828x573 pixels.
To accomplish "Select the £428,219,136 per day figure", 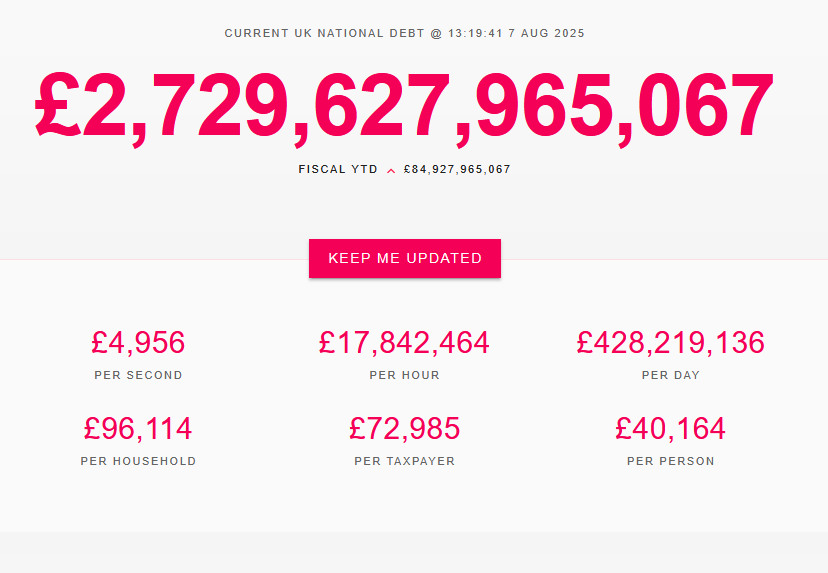I will [671, 342].
